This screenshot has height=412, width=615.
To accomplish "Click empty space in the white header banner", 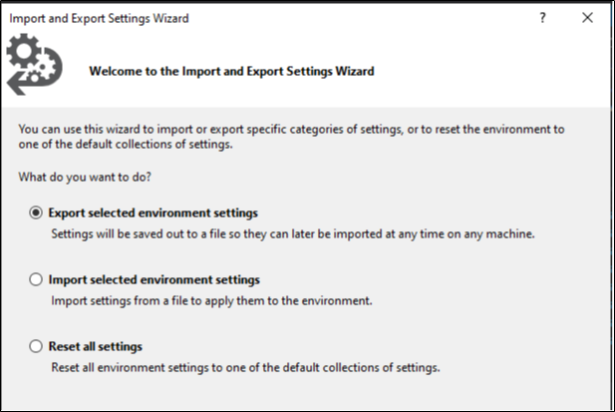I will click(x=480, y=70).
